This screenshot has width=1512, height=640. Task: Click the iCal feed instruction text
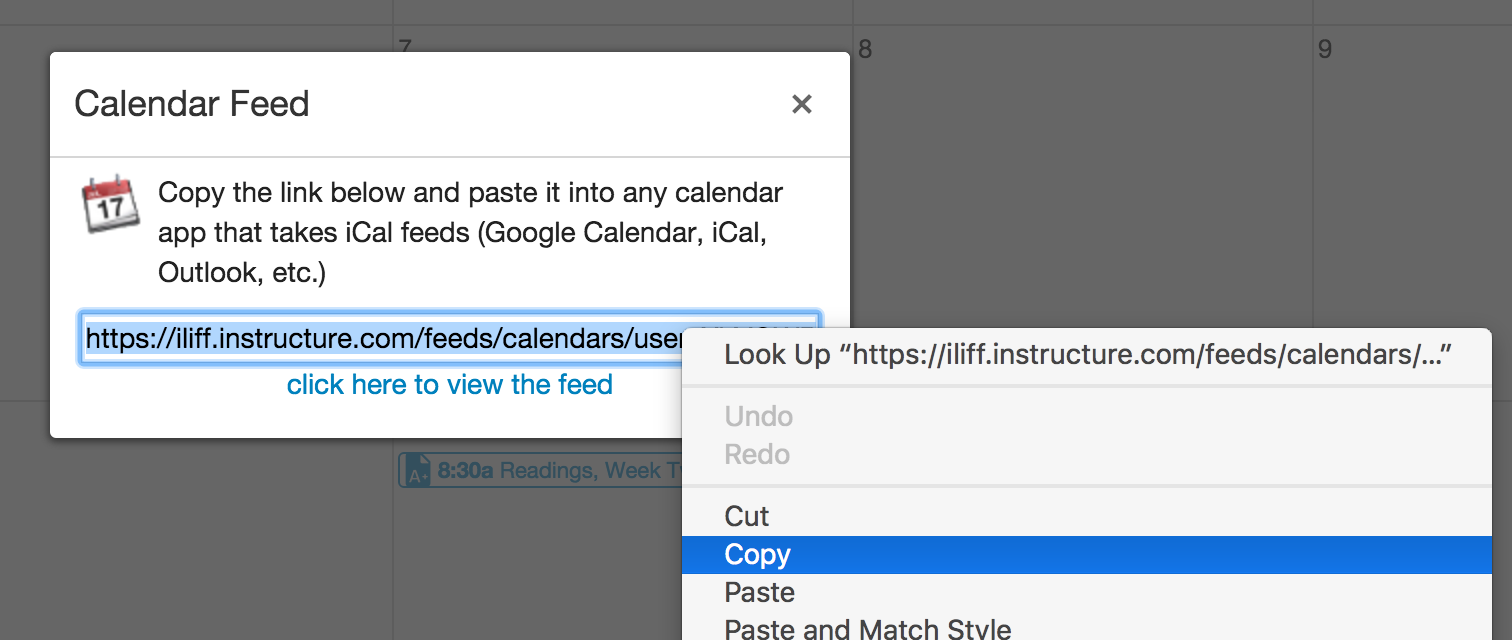pos(470,232)
